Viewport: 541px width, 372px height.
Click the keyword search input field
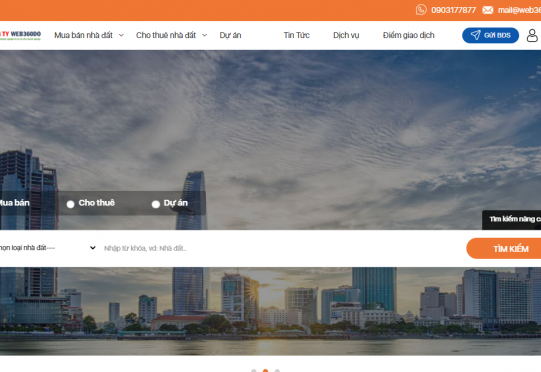281,248
